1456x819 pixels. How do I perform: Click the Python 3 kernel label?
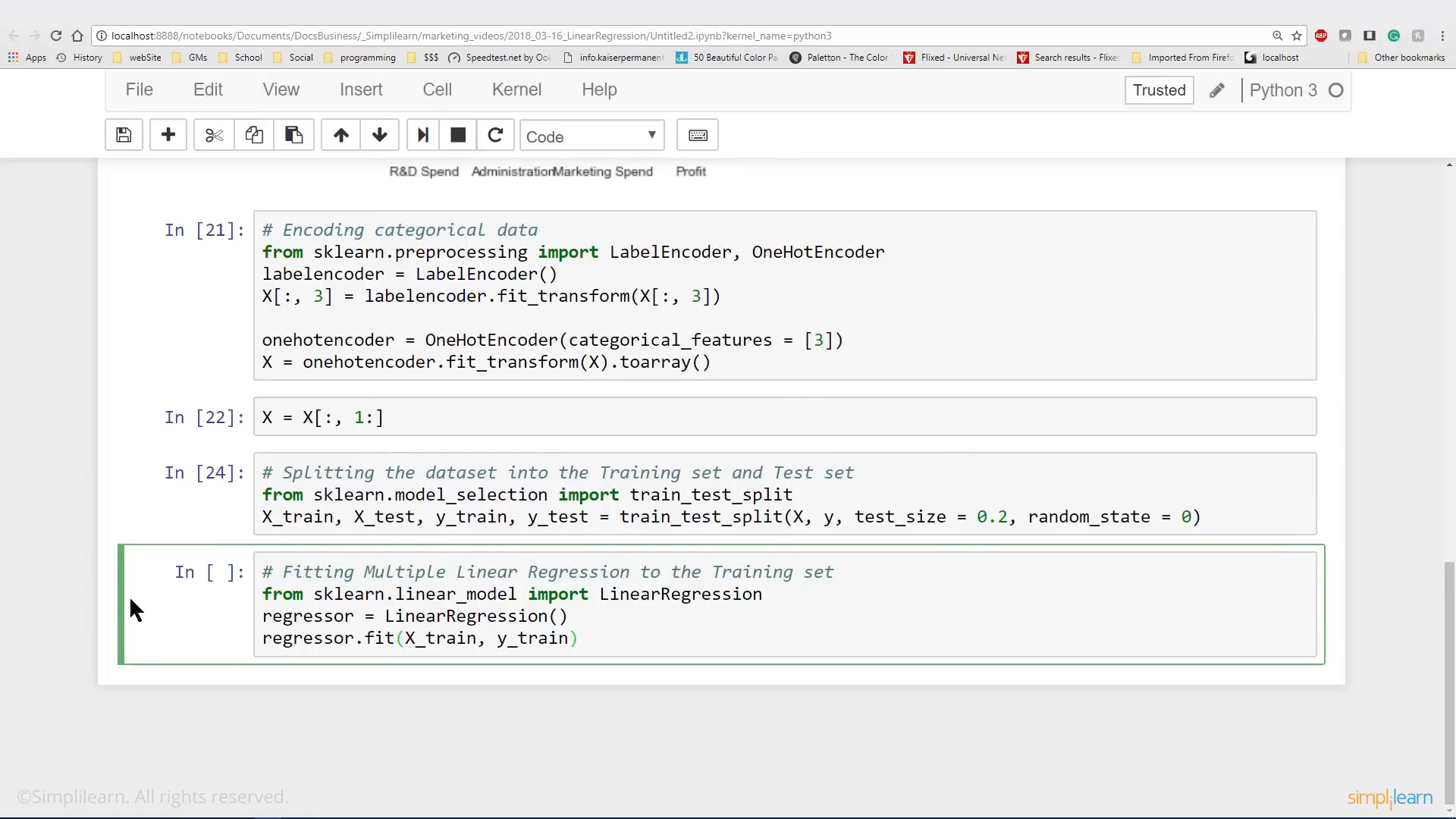[x=1283, y=90]
